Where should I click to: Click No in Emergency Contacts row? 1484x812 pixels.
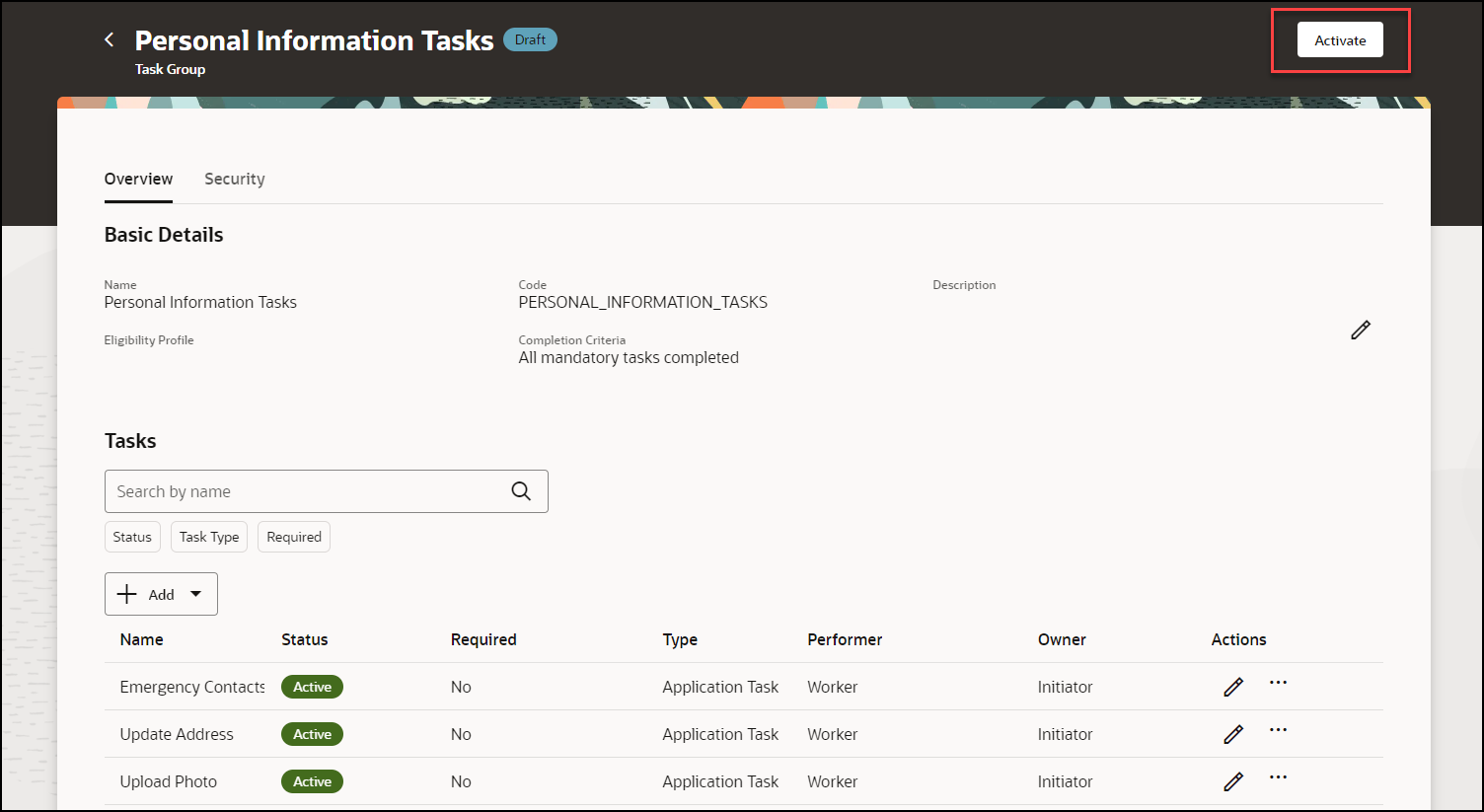click(x=461, y=687)
